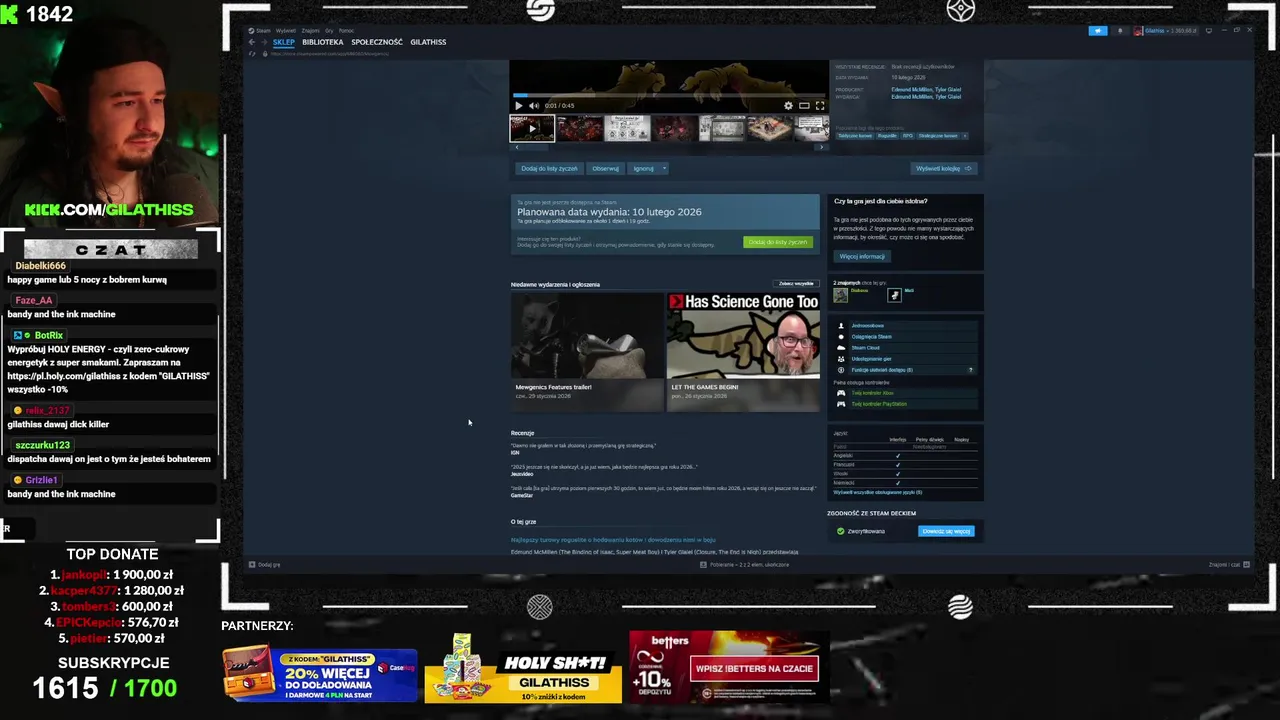Click the accessibility features icon
This screenshot has width=1280, height=720.
point(841,370)
